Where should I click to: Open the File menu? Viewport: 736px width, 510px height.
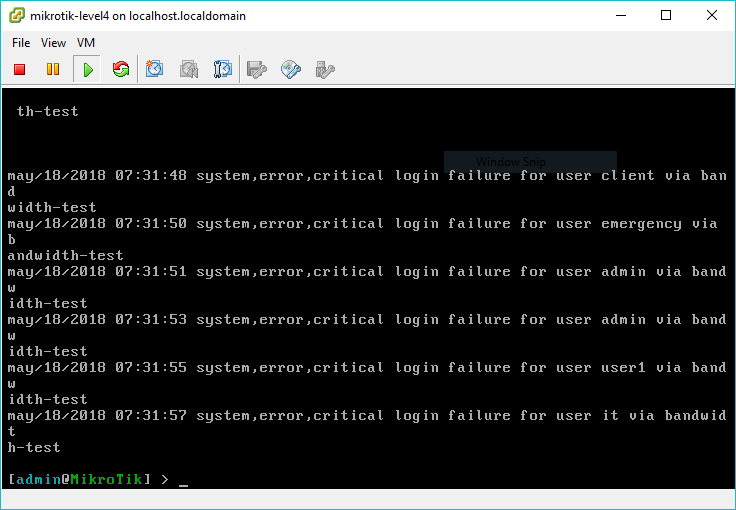coord(21,43)
